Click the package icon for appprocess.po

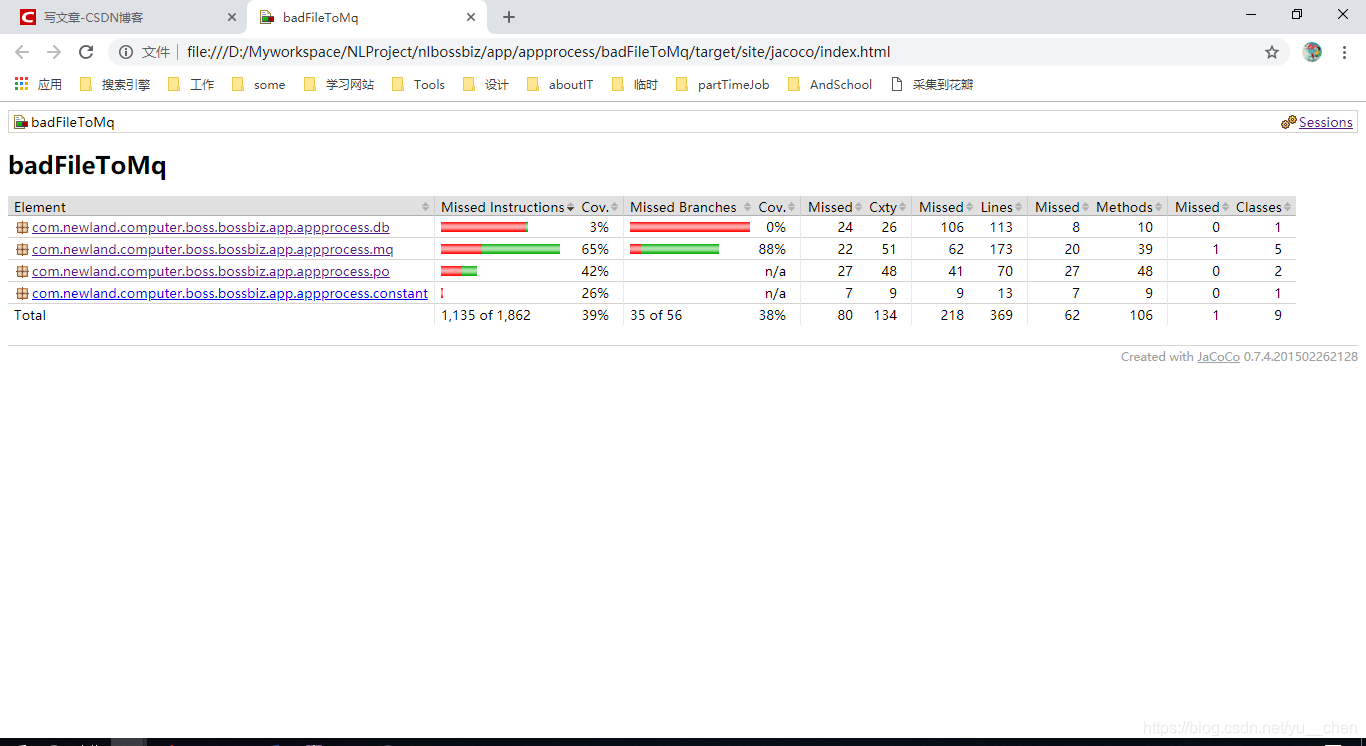[x=22, y=272]
